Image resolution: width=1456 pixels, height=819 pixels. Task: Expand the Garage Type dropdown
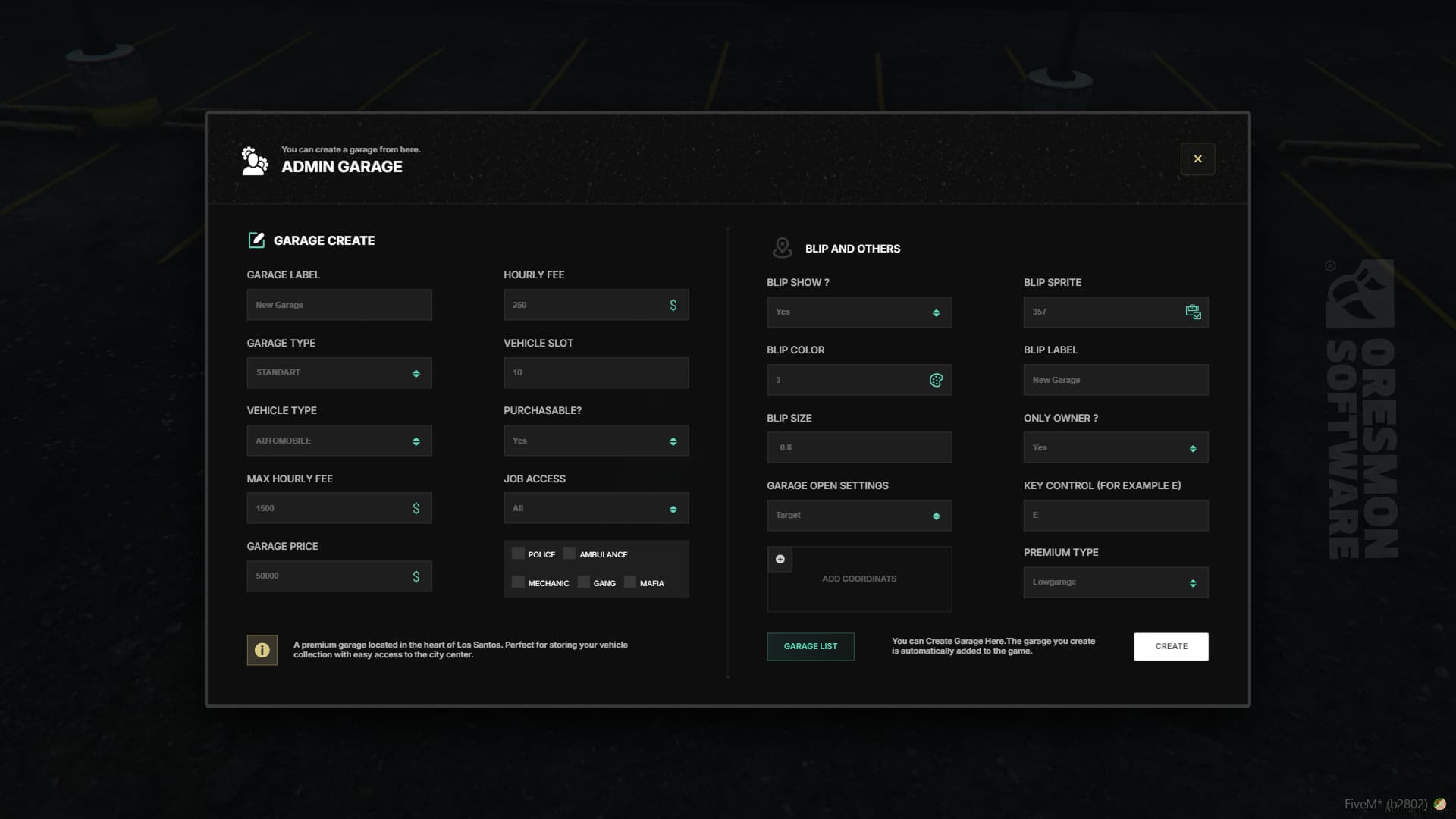339,373
